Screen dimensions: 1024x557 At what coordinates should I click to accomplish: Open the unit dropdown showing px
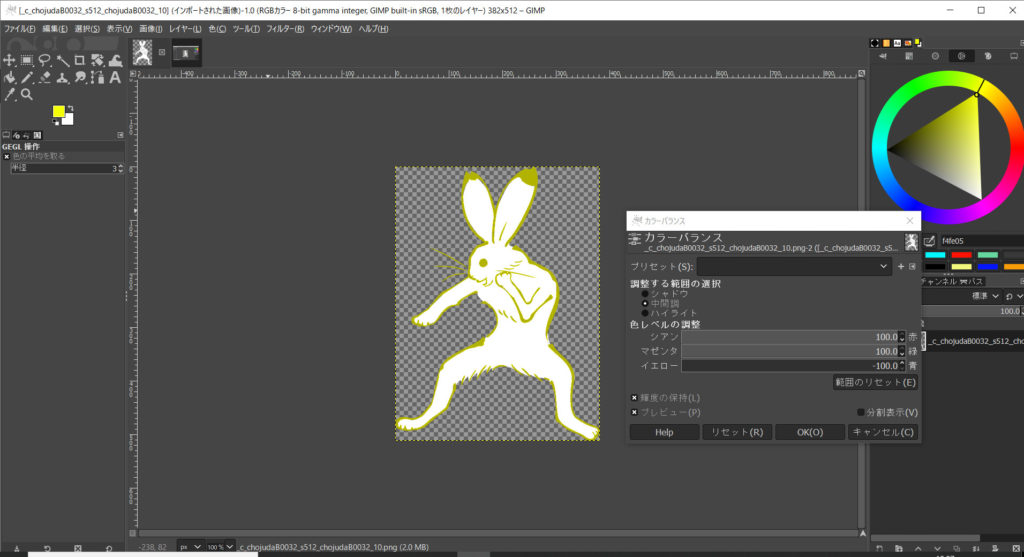point(190,547)
